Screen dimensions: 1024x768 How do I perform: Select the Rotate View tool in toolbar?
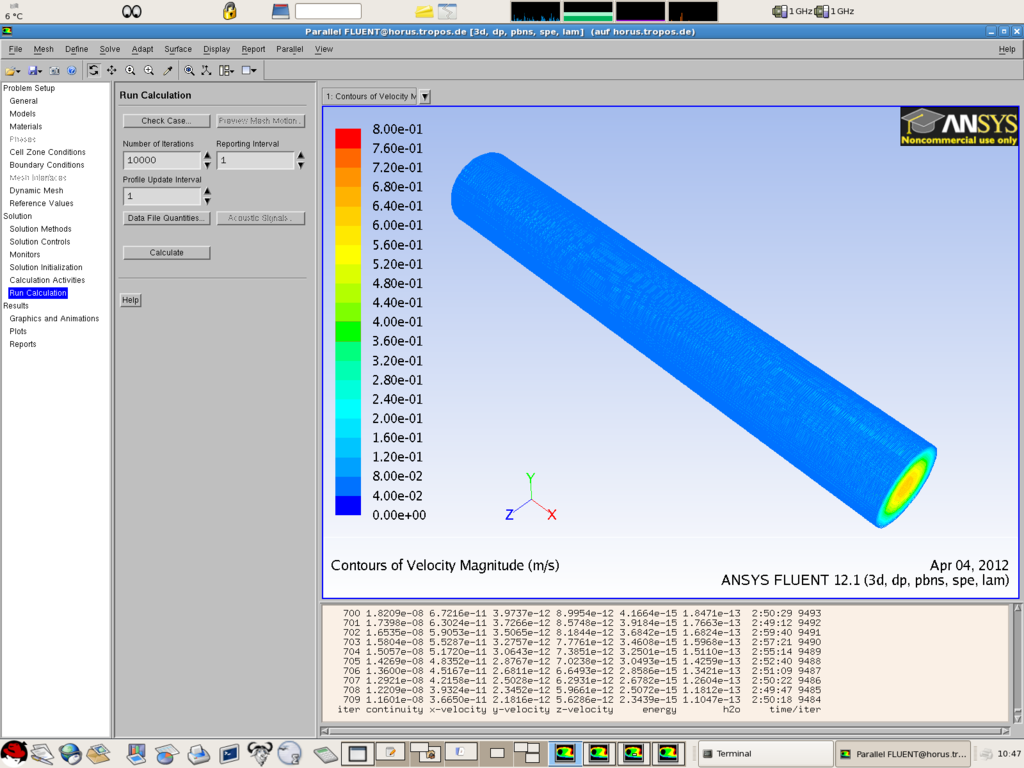tap(93, 70)
